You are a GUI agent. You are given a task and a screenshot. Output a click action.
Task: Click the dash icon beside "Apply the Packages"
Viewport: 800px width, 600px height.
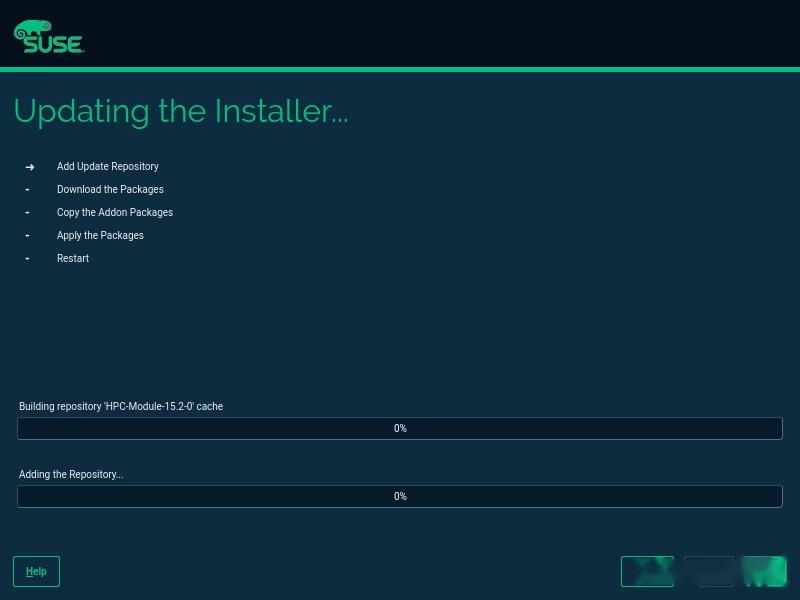tap(27, 235)
